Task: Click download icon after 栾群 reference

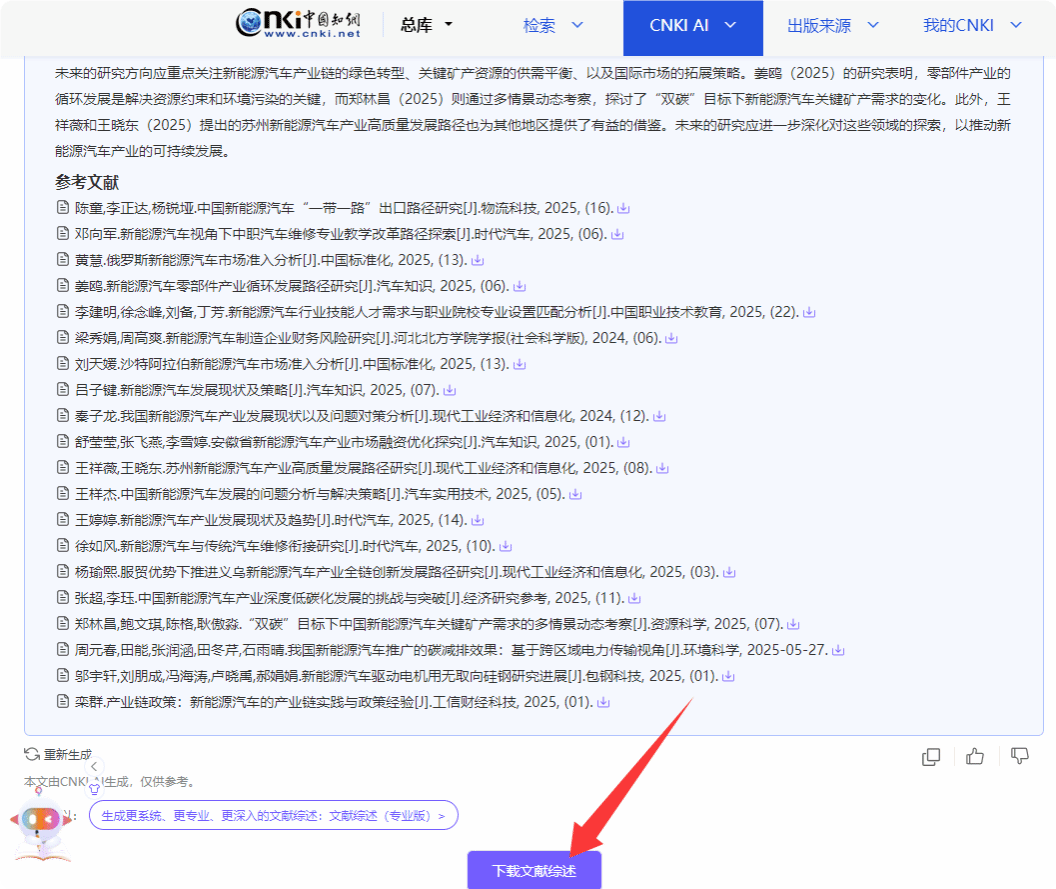Action: (x=603, y=702)
